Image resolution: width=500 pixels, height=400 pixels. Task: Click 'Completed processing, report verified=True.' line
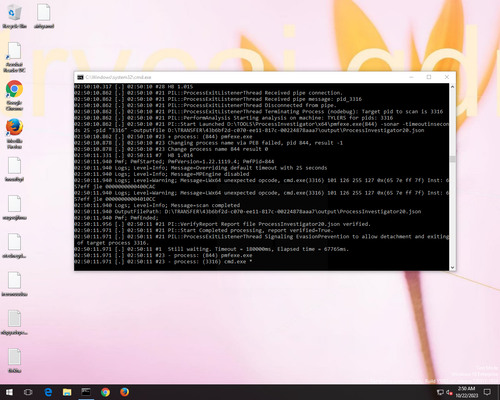(203, 230)
